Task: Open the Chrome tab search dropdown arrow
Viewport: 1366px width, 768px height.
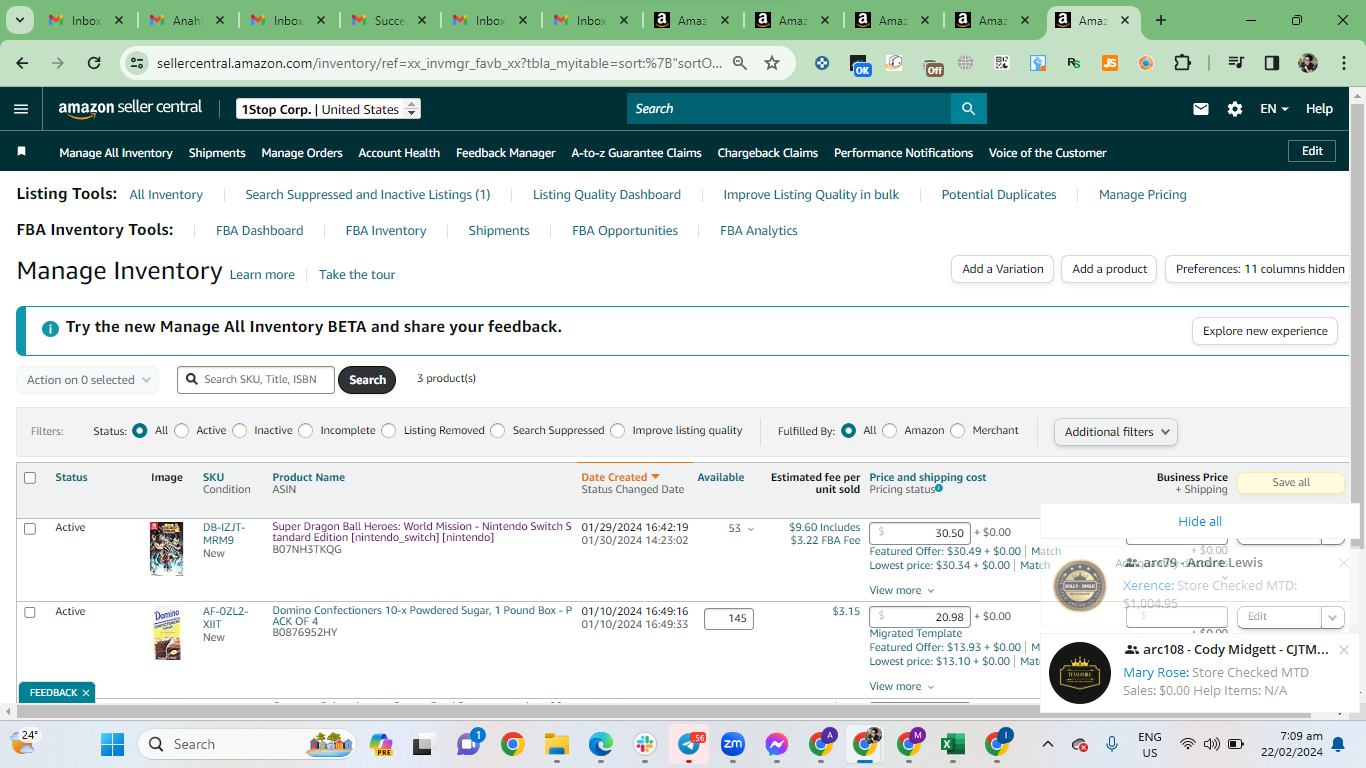Action: 21,20
